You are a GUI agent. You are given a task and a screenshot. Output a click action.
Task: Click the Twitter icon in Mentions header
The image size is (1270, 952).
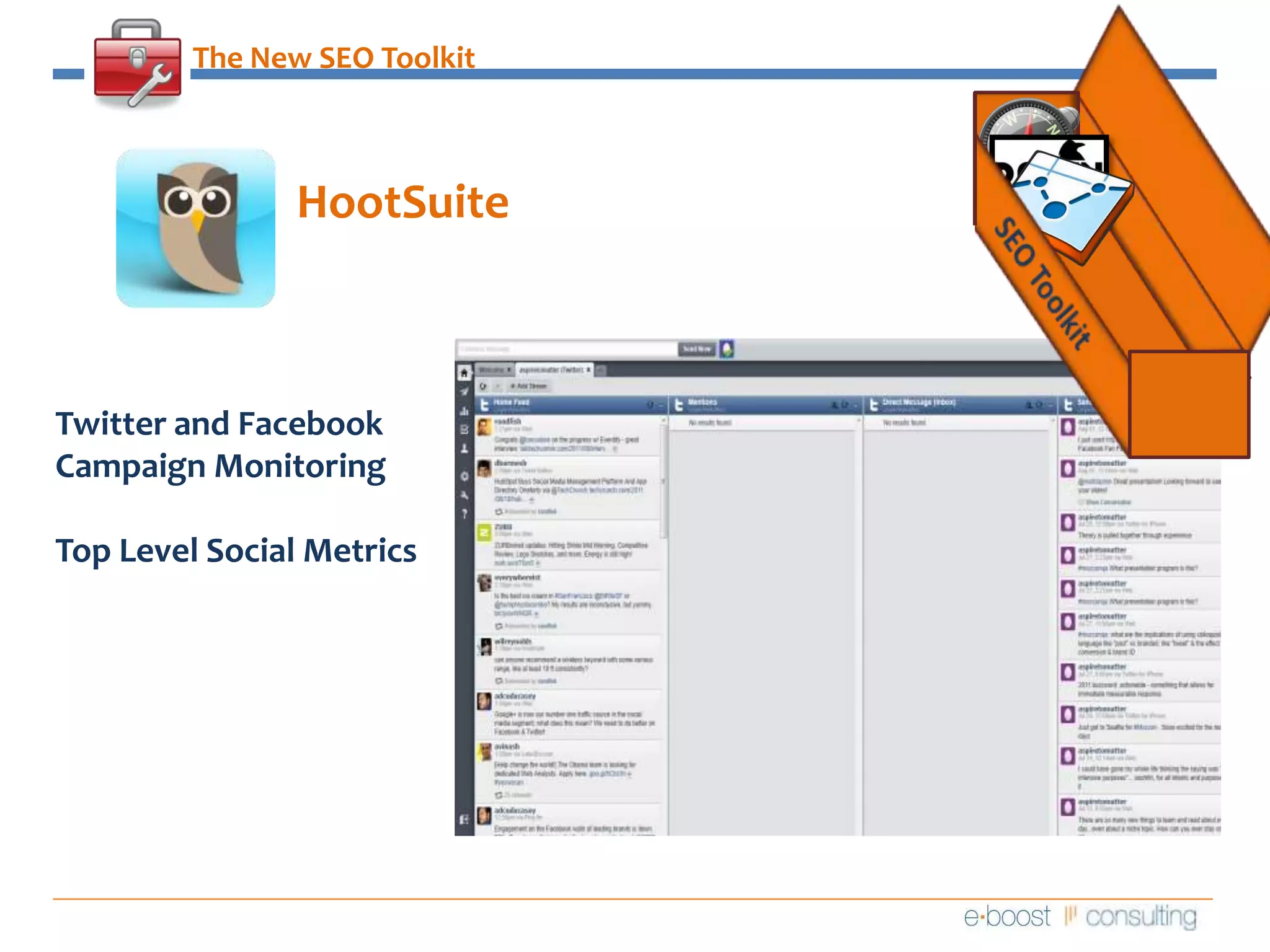[679, 405]
